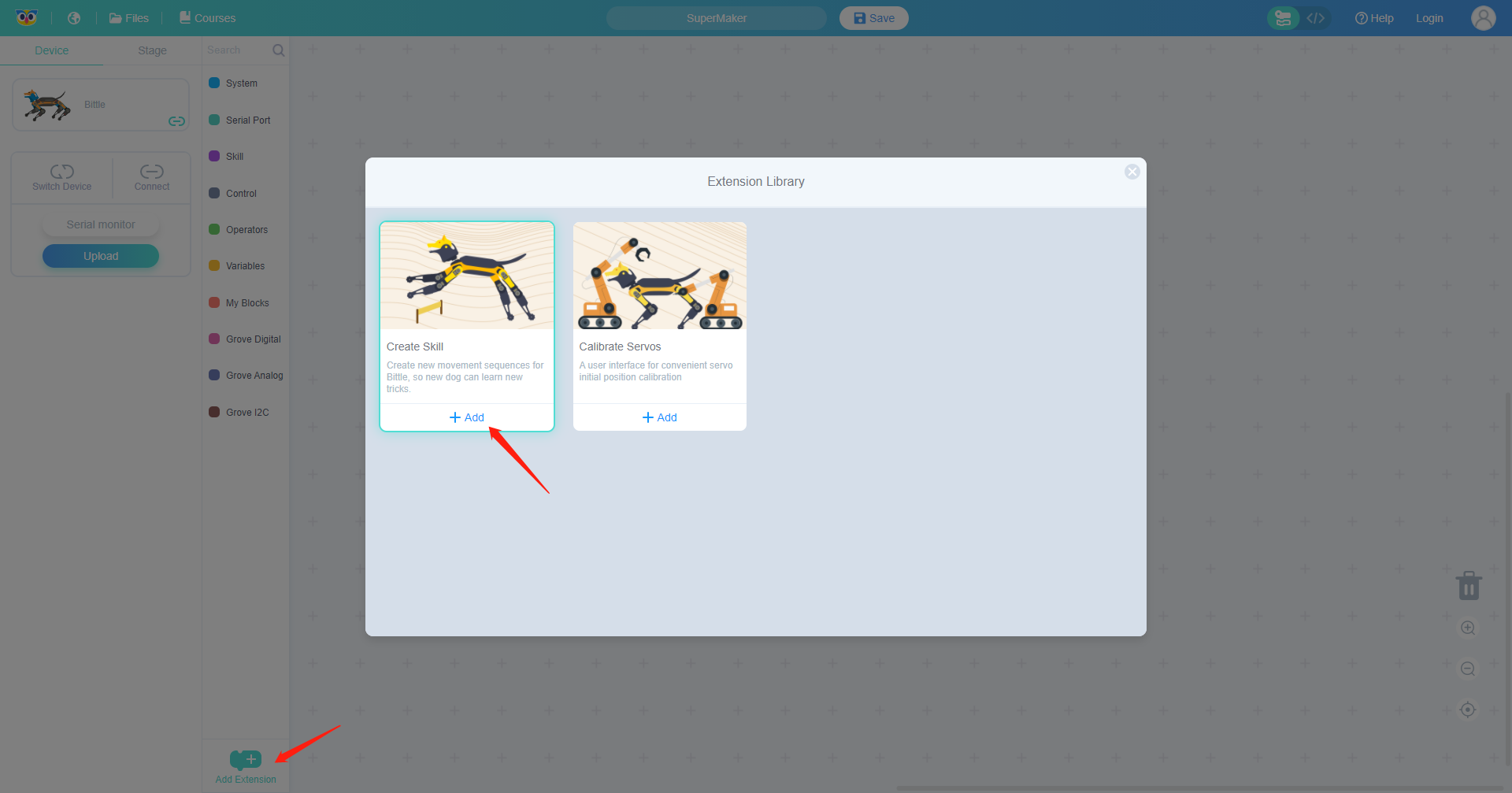Click the Save button
This screenshot has height=793, width=1512.
(x=874, y=18)
